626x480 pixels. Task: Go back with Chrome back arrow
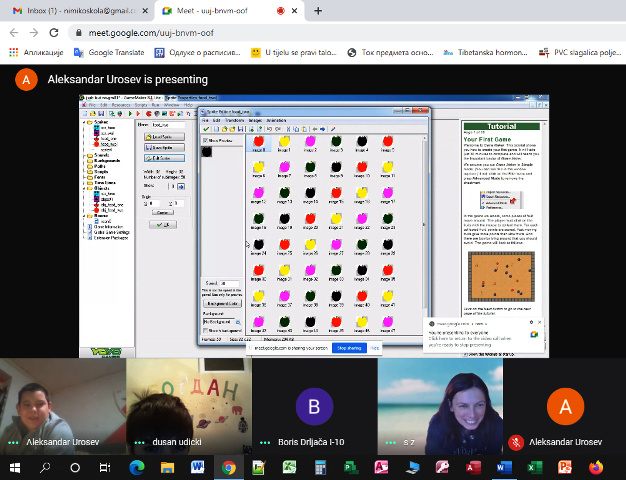point(14,33)
